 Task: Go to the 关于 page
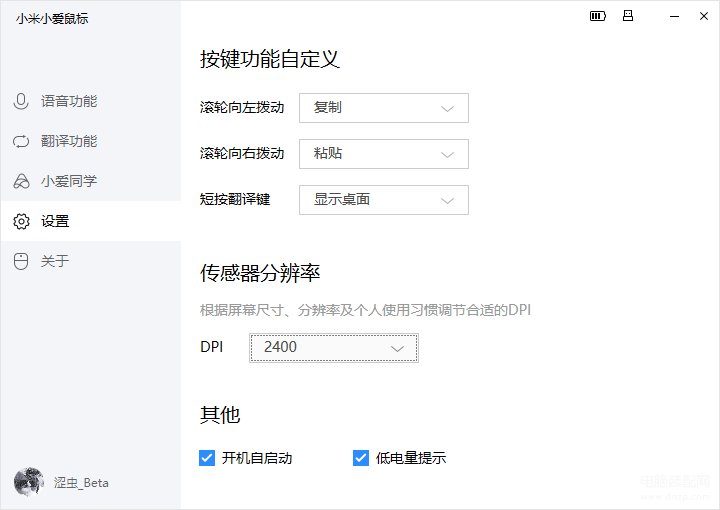tap(91, 261)
